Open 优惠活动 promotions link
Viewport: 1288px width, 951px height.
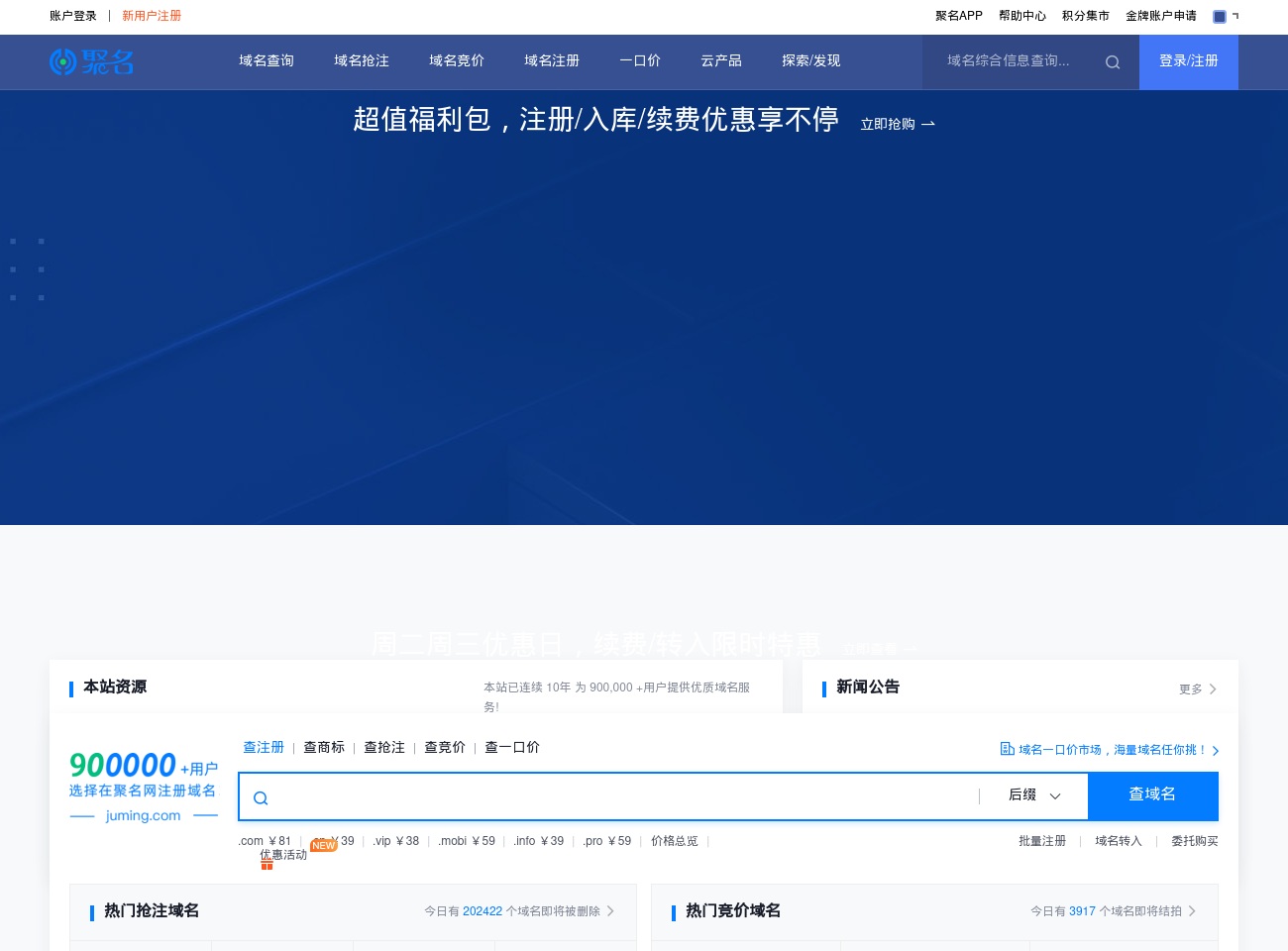283,855
